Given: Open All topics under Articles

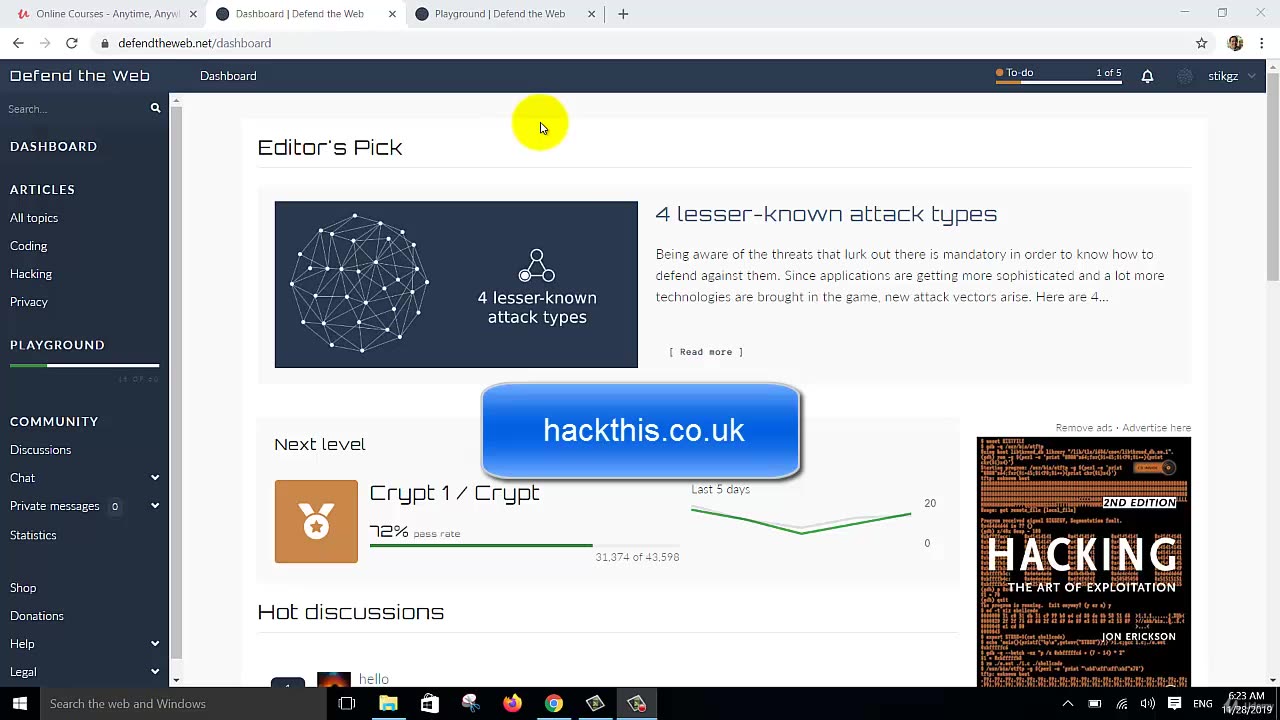Looking at the screenshot, I should [34, 218].
